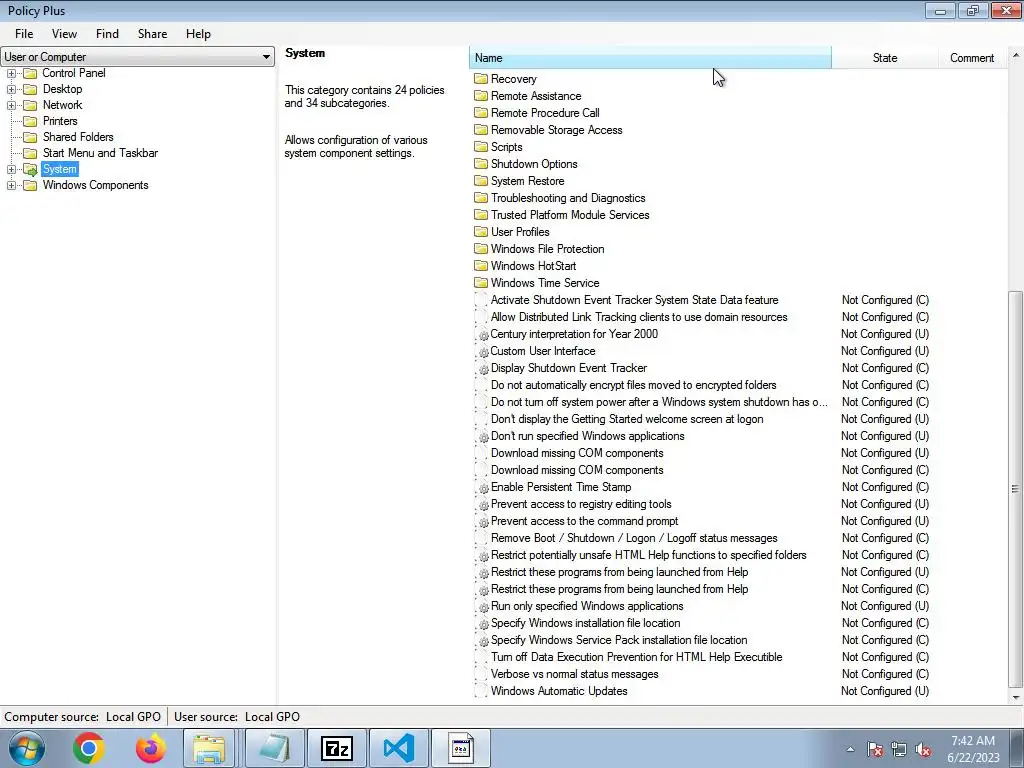
Task: Open 'Troubleshooting and Diagnostics' subcategory
Action: pos(568,198)
